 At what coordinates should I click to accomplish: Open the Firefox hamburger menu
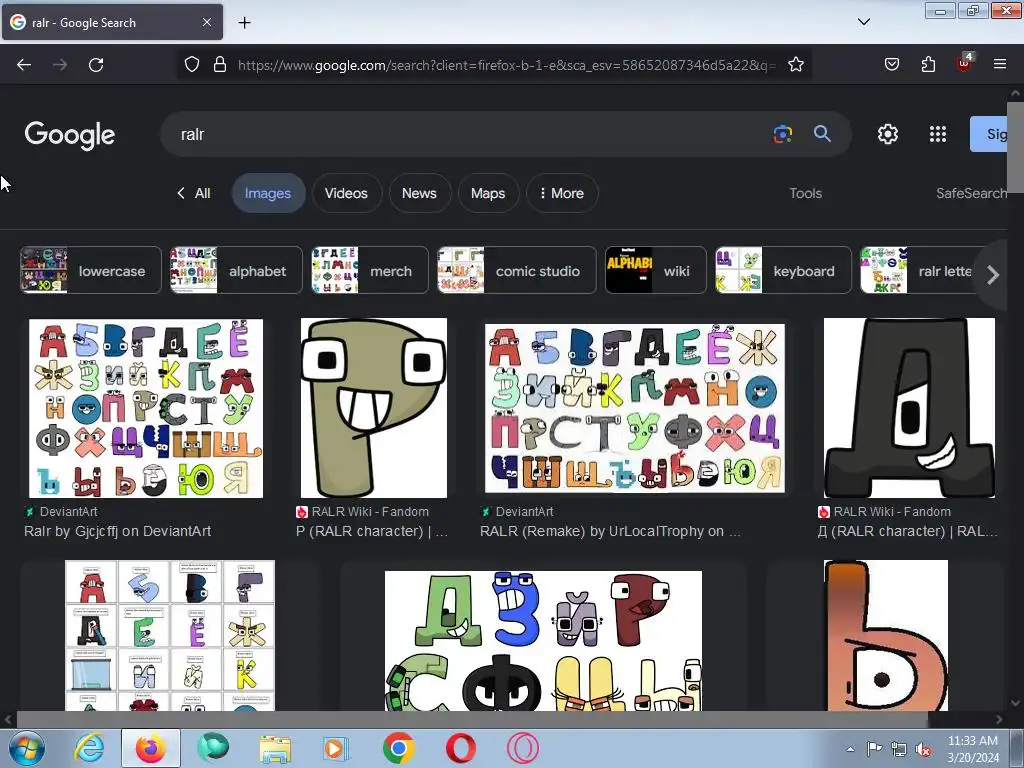(1000, 65)
